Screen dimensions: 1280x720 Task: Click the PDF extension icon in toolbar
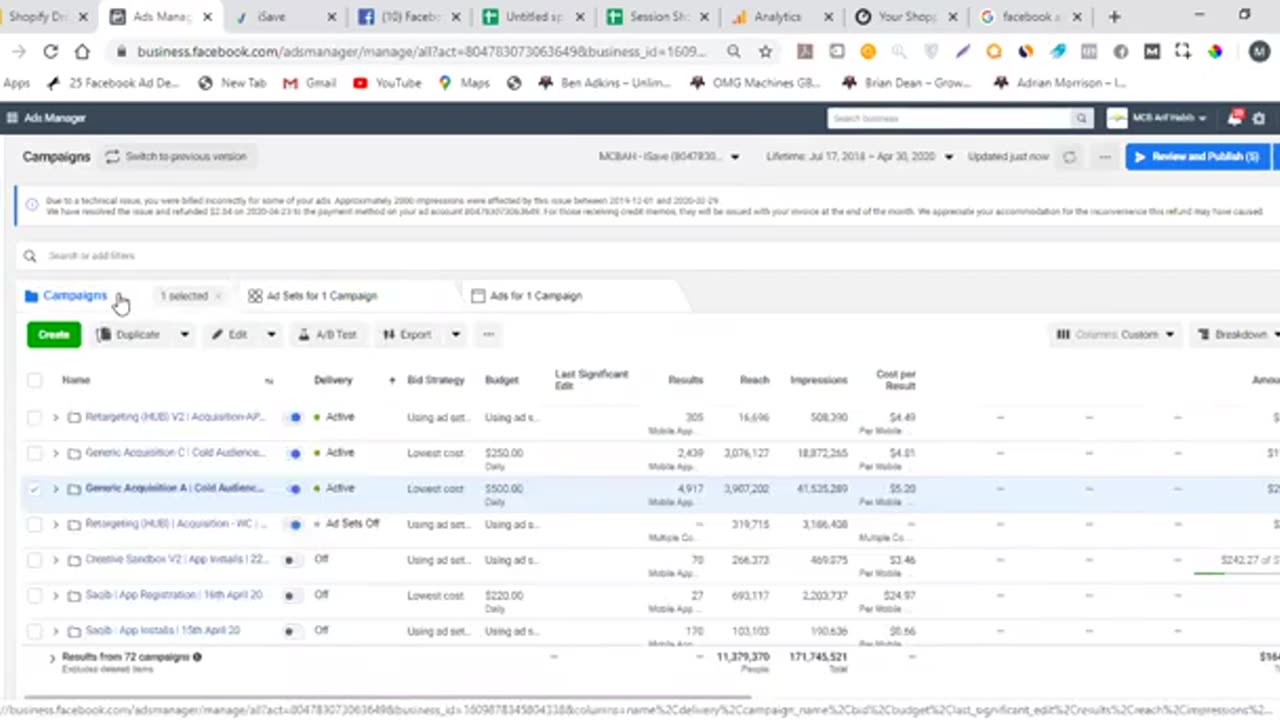tap(805, 52)
